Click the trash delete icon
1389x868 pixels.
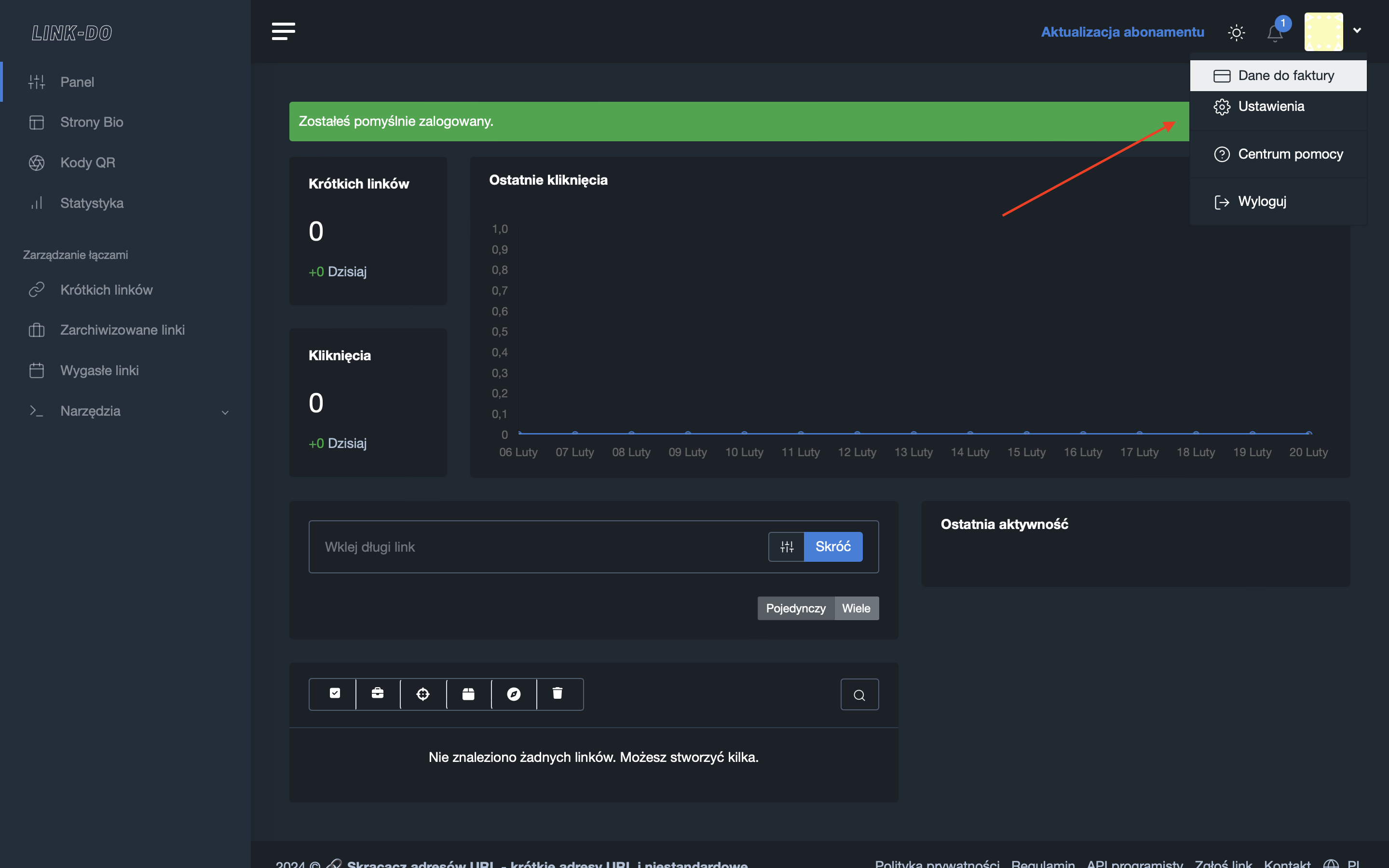pyautogui.click(x=558, y=693)
